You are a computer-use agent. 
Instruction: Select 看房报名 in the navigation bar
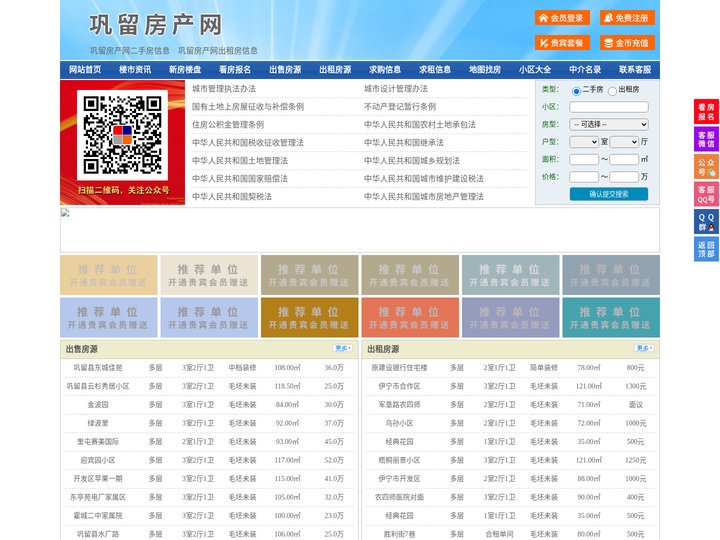(x=235, y=70)
